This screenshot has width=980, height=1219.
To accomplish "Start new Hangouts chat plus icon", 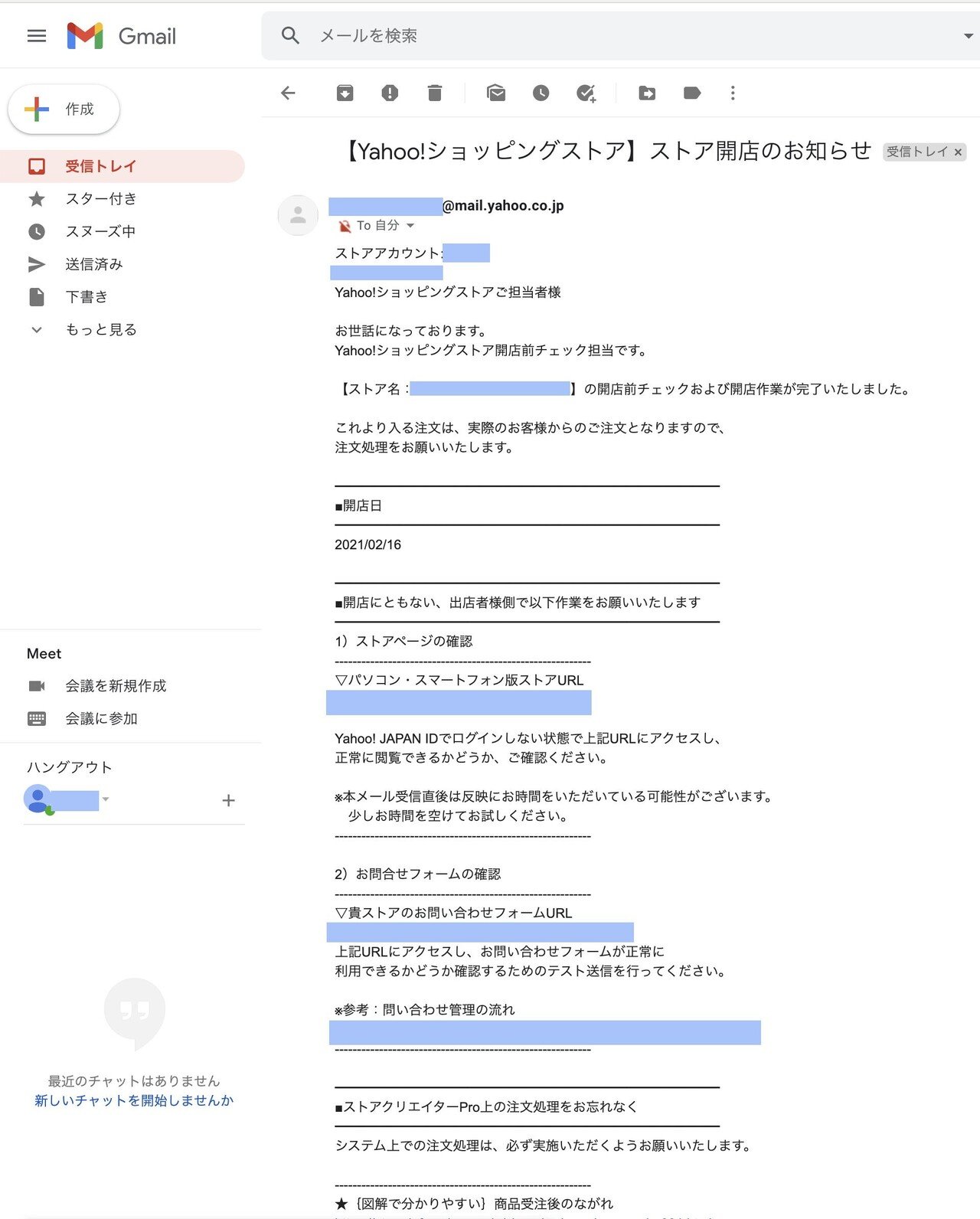I will tap(228, 801).
